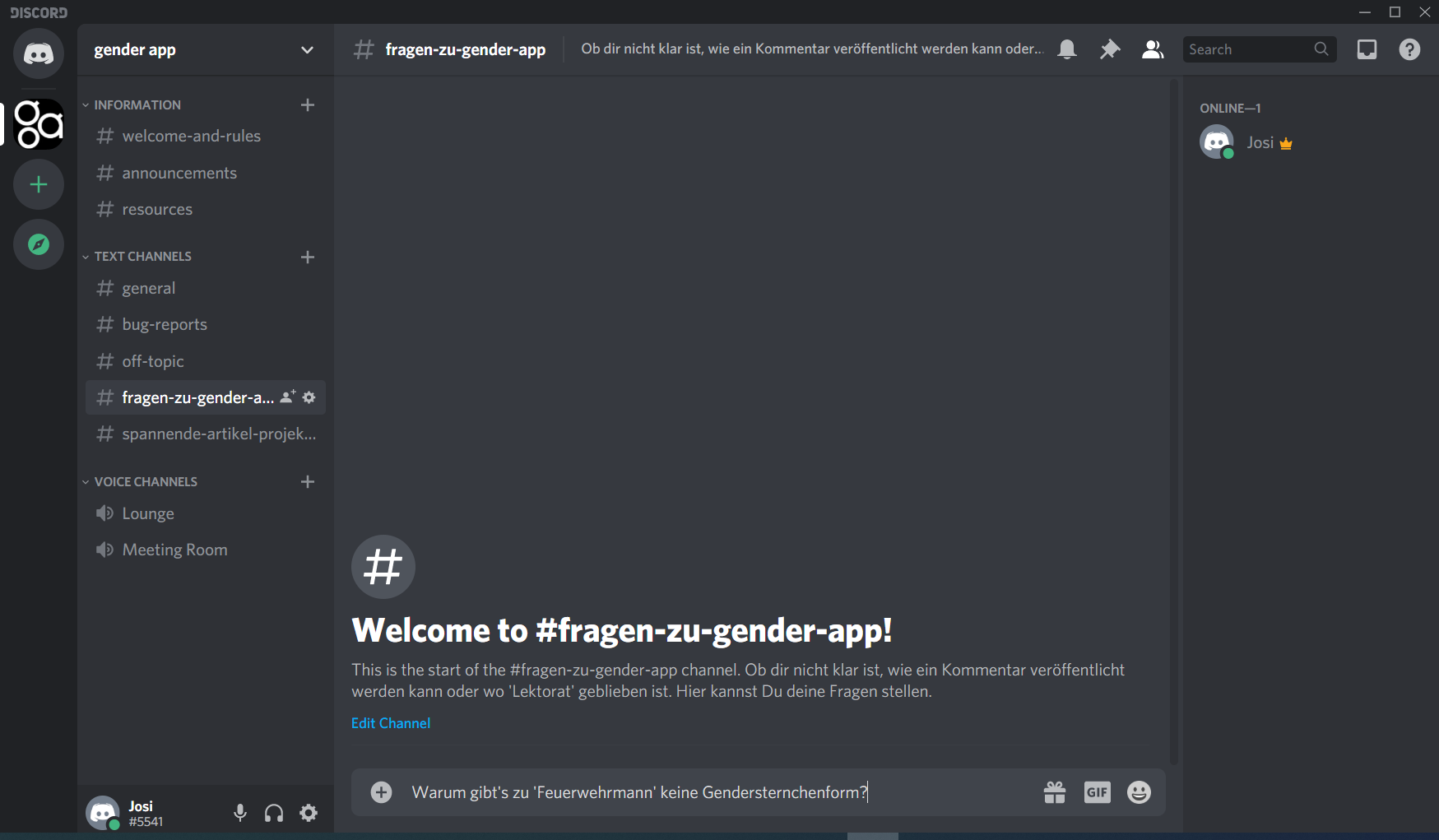Click the Edit Channel link
The image size is (1439, 840).
point(391,722)
